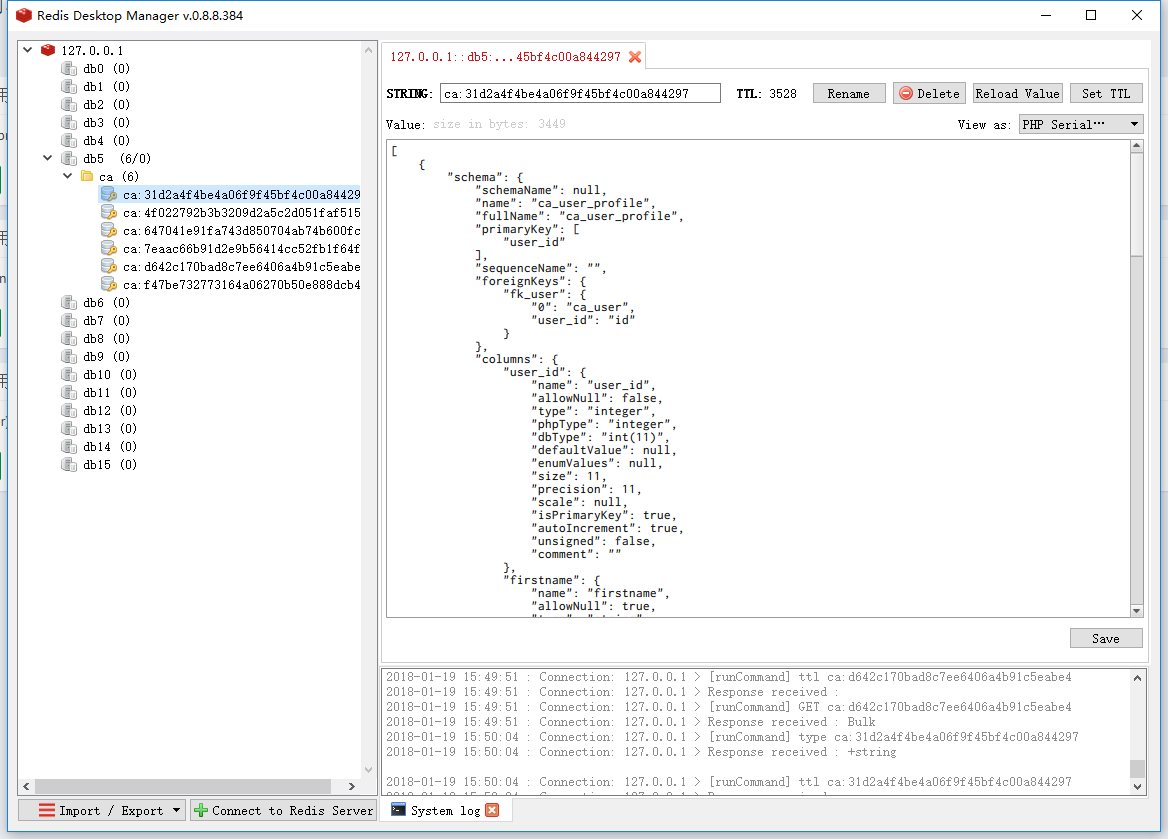Collapse the ca namespace folder
The image size is (1168, 839).
pyautogui.click(x=68, y=177)
